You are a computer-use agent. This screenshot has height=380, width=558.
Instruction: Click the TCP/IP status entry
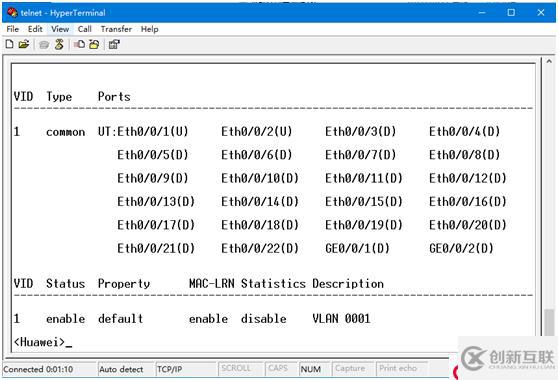(169, 369)
